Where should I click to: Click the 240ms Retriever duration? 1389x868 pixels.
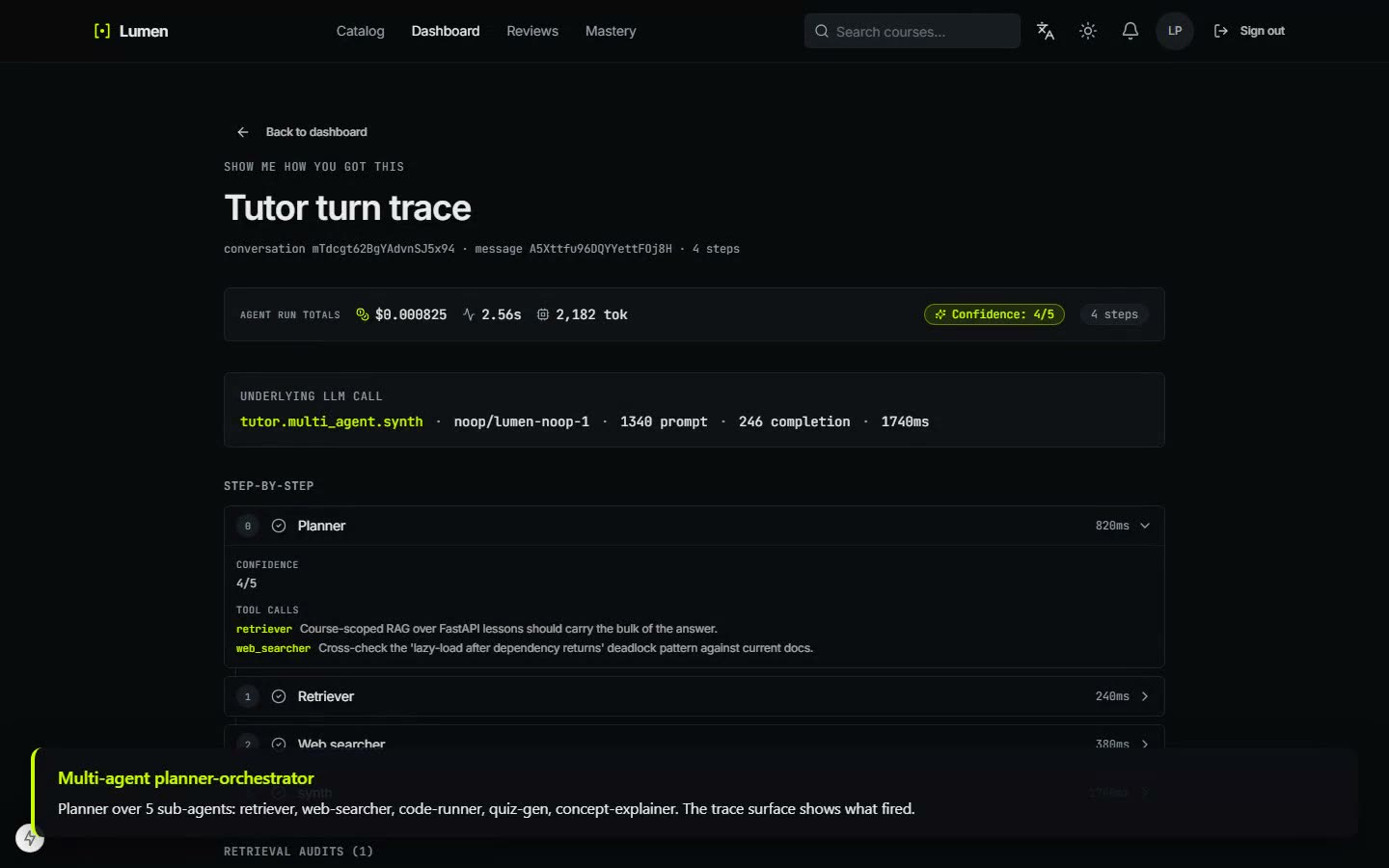(x=1112, y=696)
